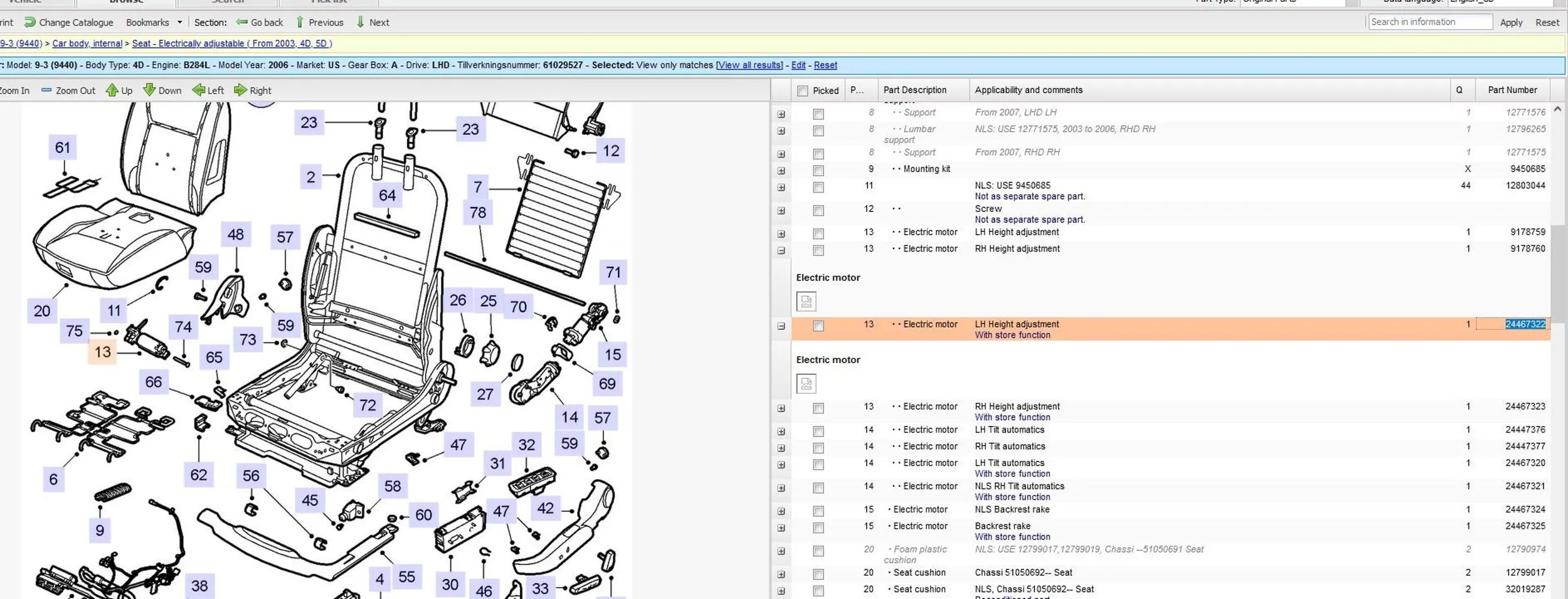1568x599 pixels.
Task: Click the Zoom Out minus icon
Action: pos(46,90)
